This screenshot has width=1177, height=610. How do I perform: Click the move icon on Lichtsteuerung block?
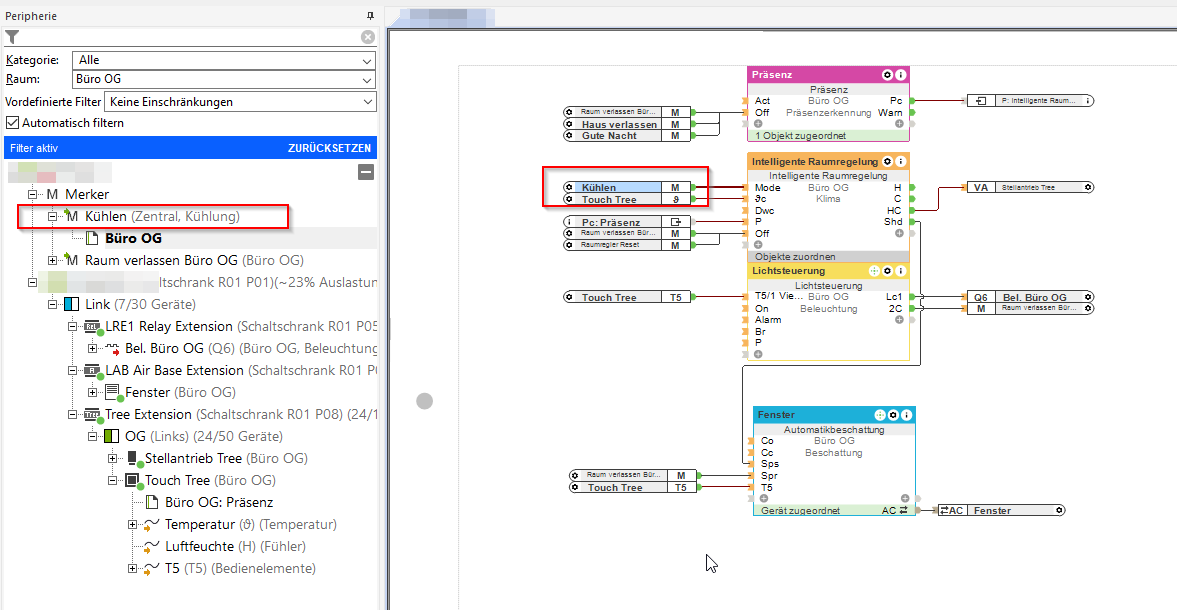pyautogui.click(x=874, y=271)
